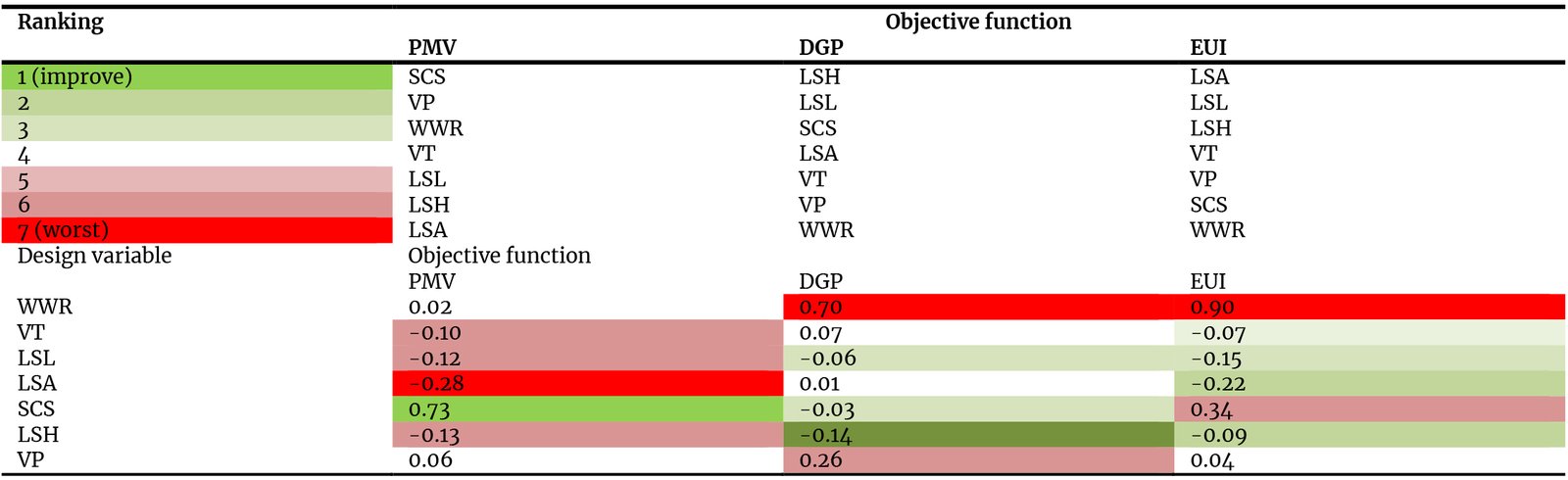Click the green 0.73 PMV value cell
The height and width of the screenshot is (480, 1568).
587,409
